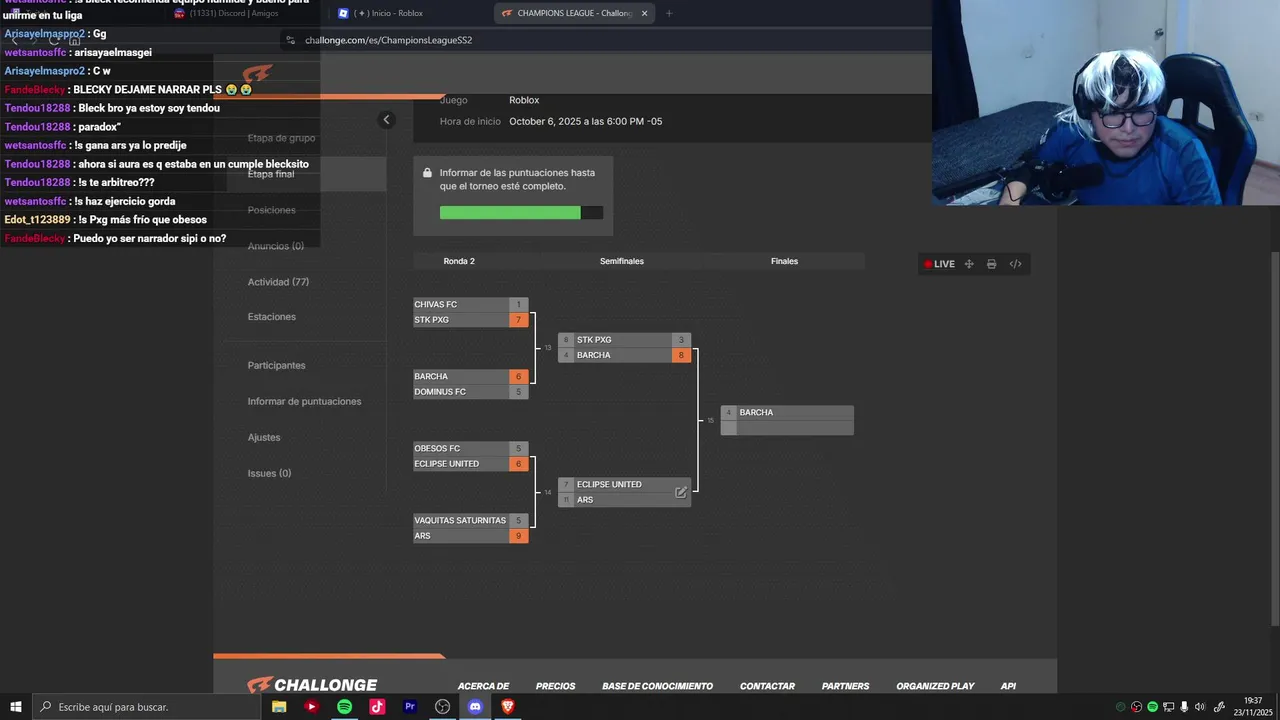The width and height of the screenshot is (1280, 720).
Task: Open the ACERCA DE footer link
Action: pos(483,686)
